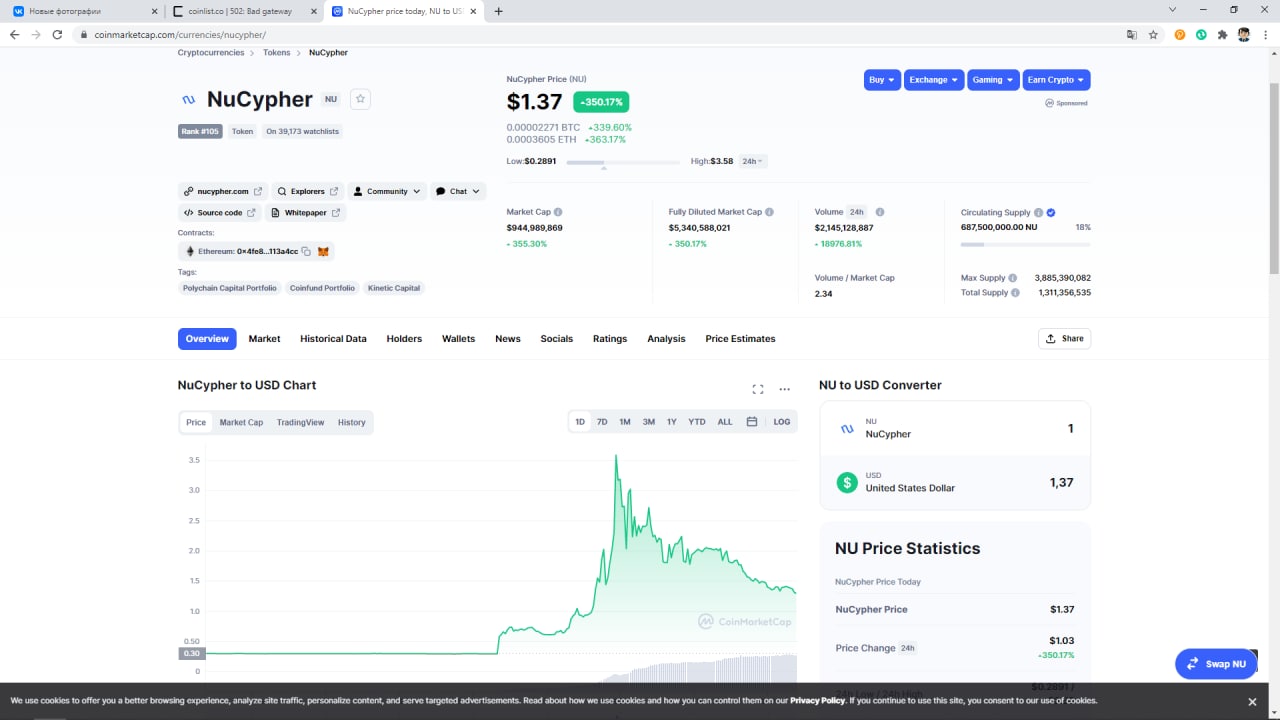Click the Share button
Image resolution: width=1280 pixels, height=720 pixels.
tap(1064, 339)
